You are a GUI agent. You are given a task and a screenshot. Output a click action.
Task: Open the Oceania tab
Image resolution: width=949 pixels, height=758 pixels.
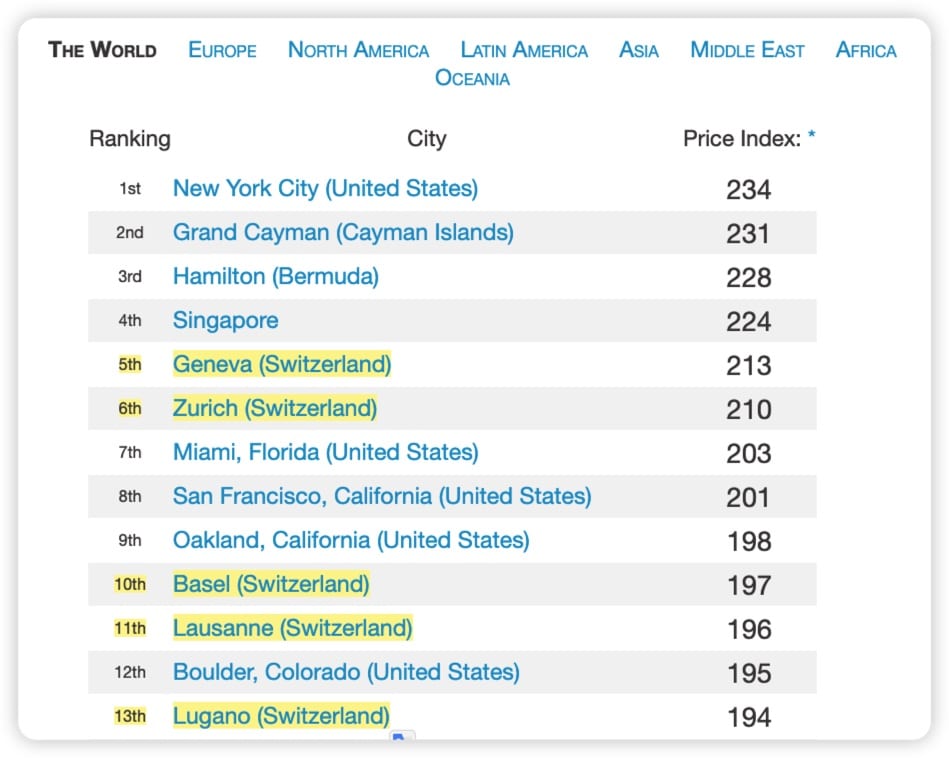tap(472, 78)
